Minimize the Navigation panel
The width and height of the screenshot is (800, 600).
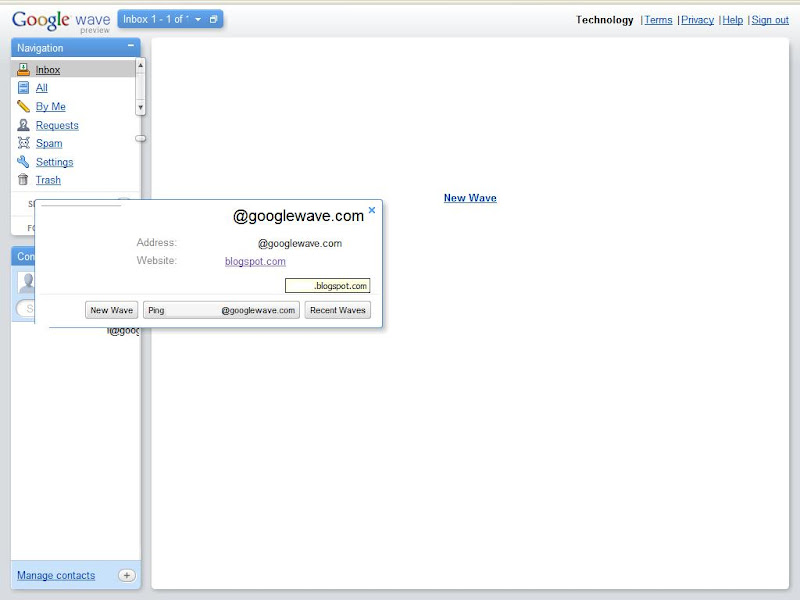[131, 46]
